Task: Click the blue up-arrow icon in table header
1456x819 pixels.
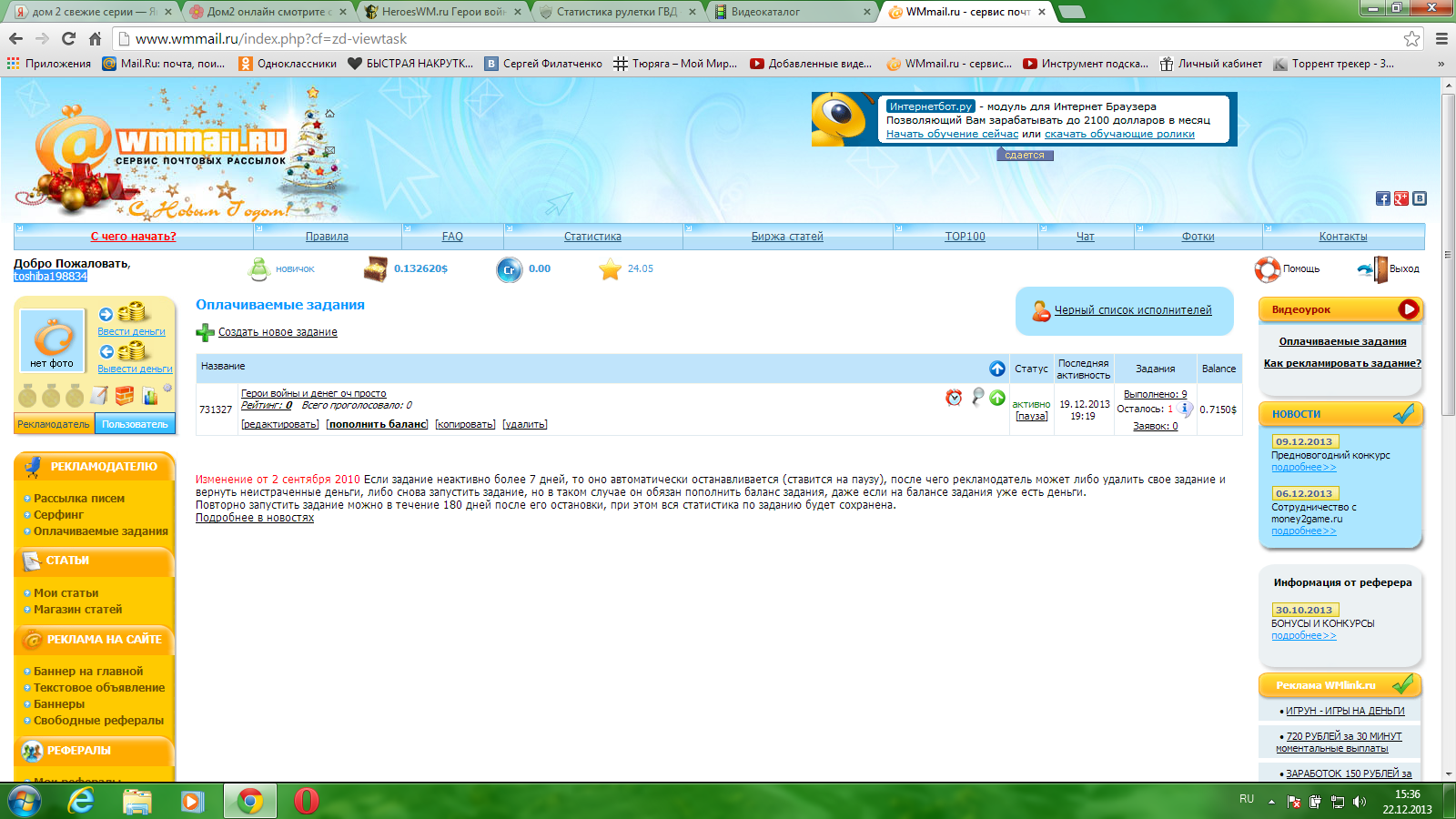Action: [997, 369]
